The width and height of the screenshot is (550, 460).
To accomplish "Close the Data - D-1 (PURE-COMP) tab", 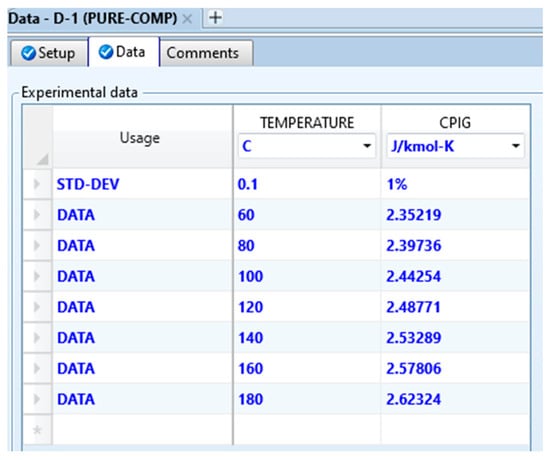I will 188,18.
